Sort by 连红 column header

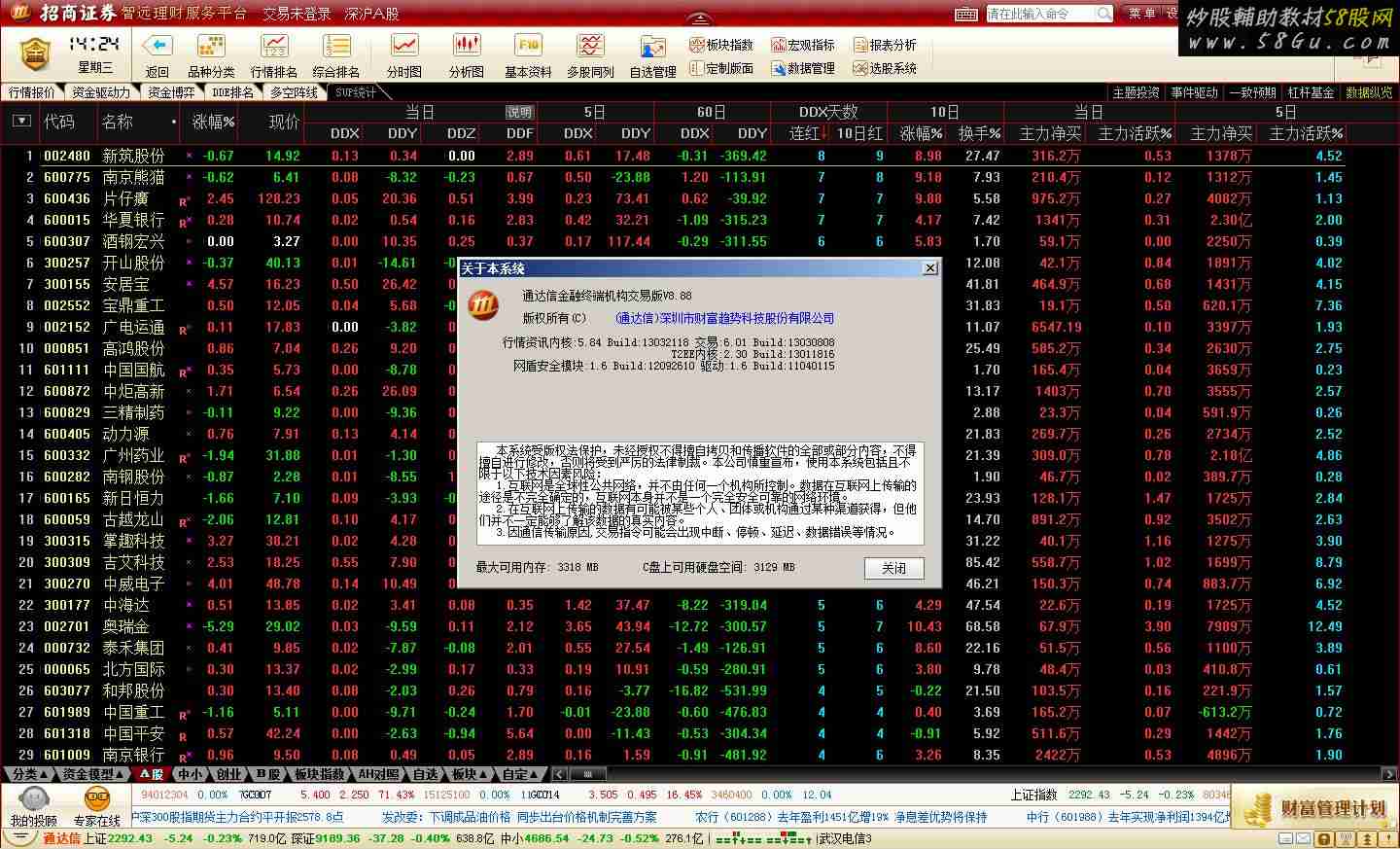click(808, 133)
